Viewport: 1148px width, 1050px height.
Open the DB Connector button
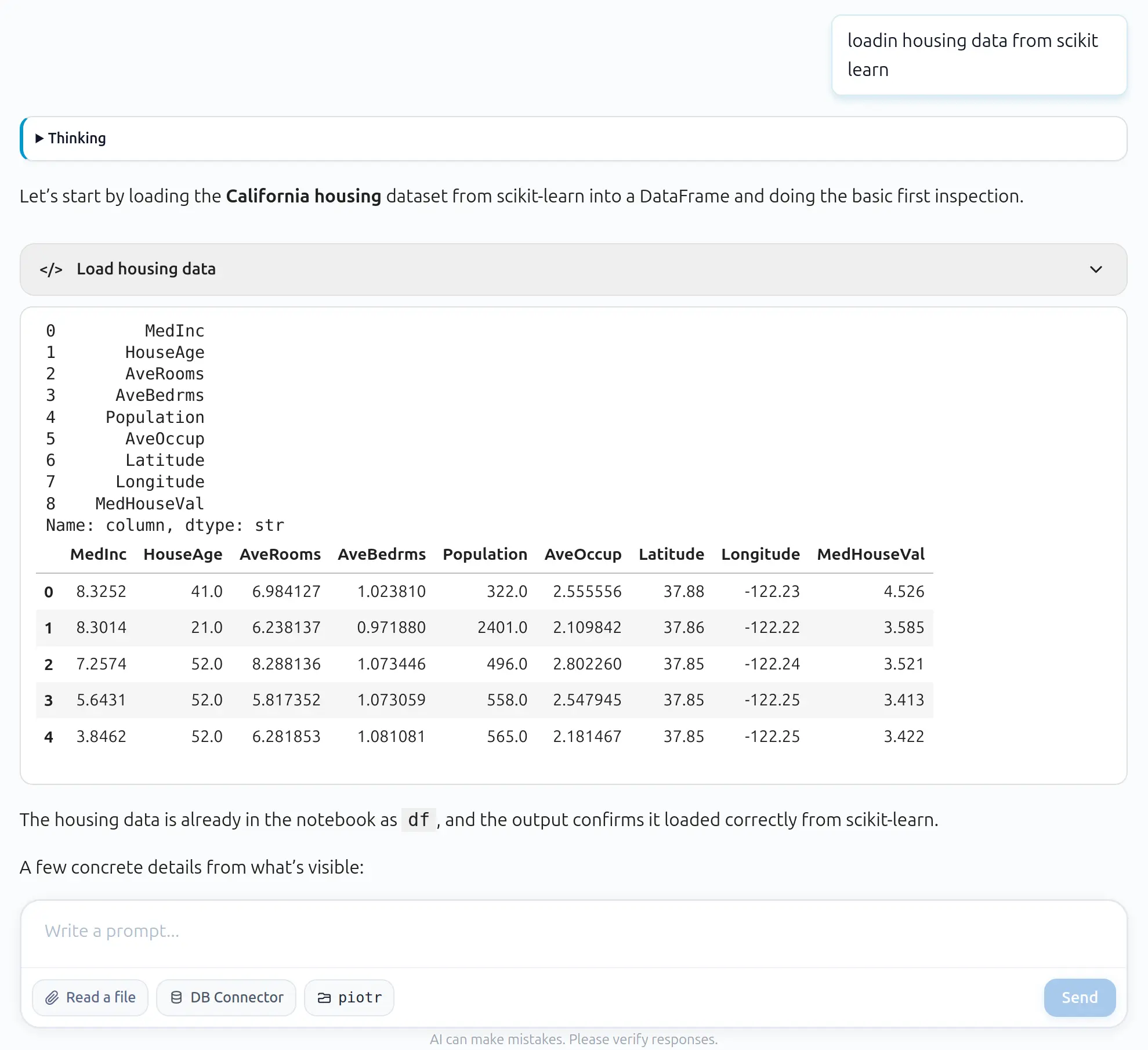tap(226, 997)
